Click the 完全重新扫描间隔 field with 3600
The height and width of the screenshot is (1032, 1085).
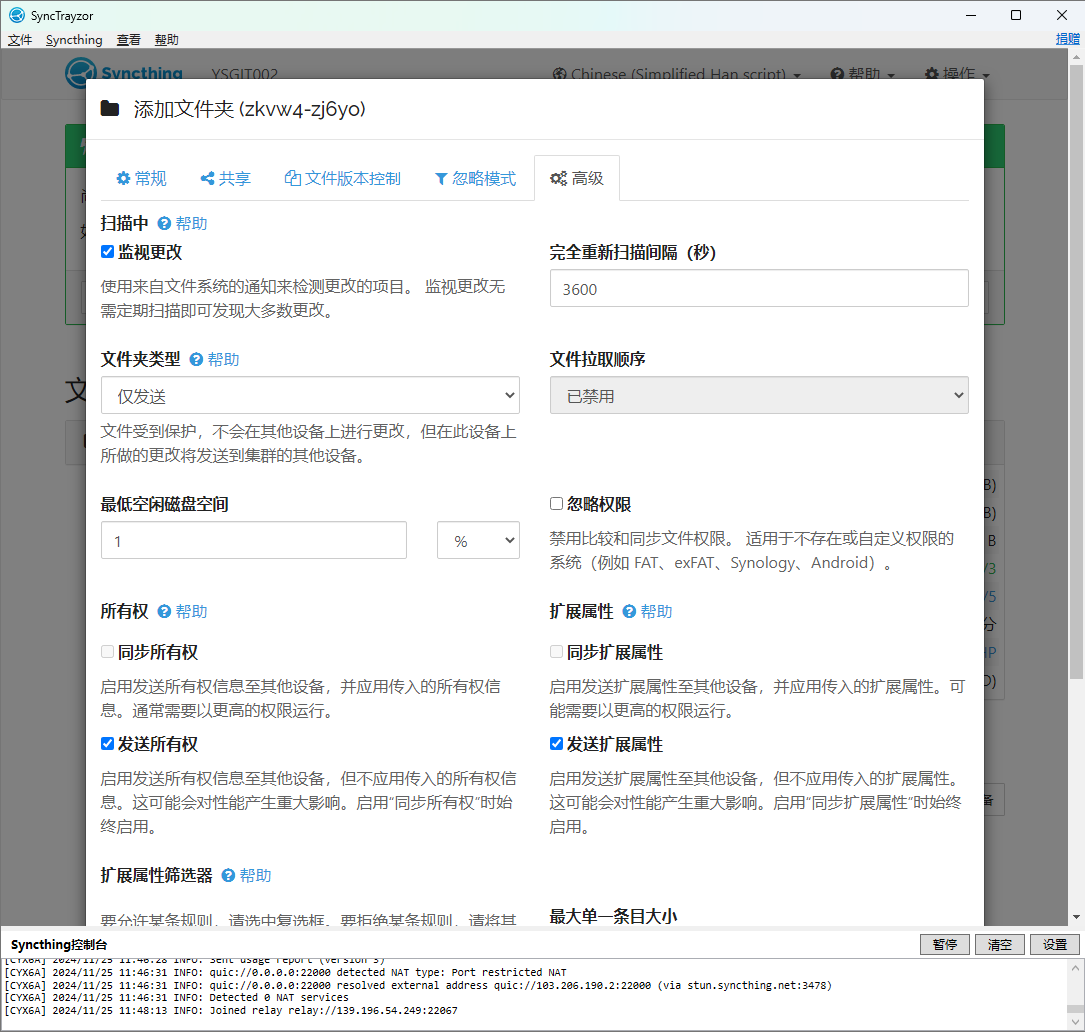pyautogui.click(x=759, y=288)
